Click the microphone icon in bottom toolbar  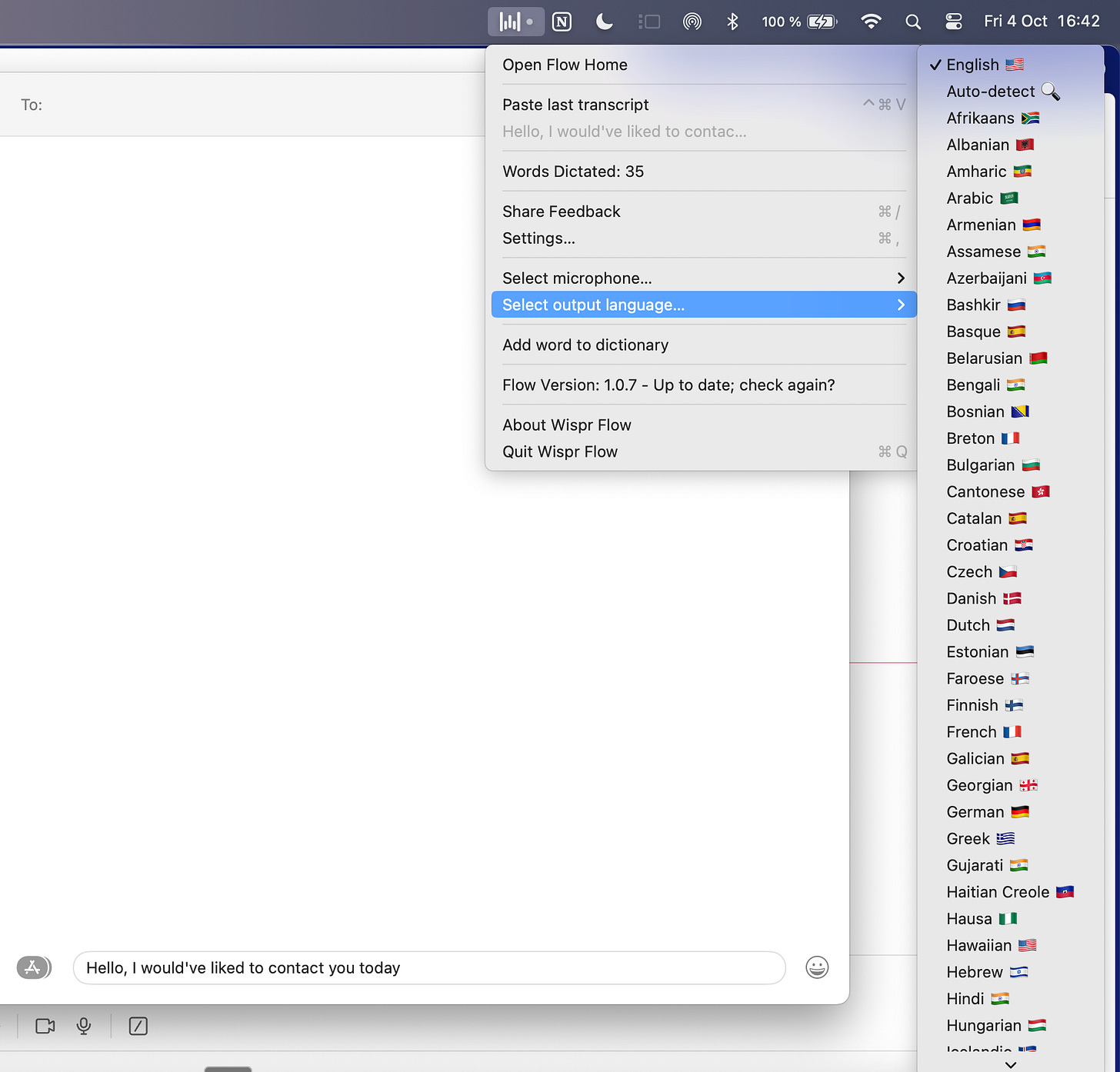(x=84, y=1026)
